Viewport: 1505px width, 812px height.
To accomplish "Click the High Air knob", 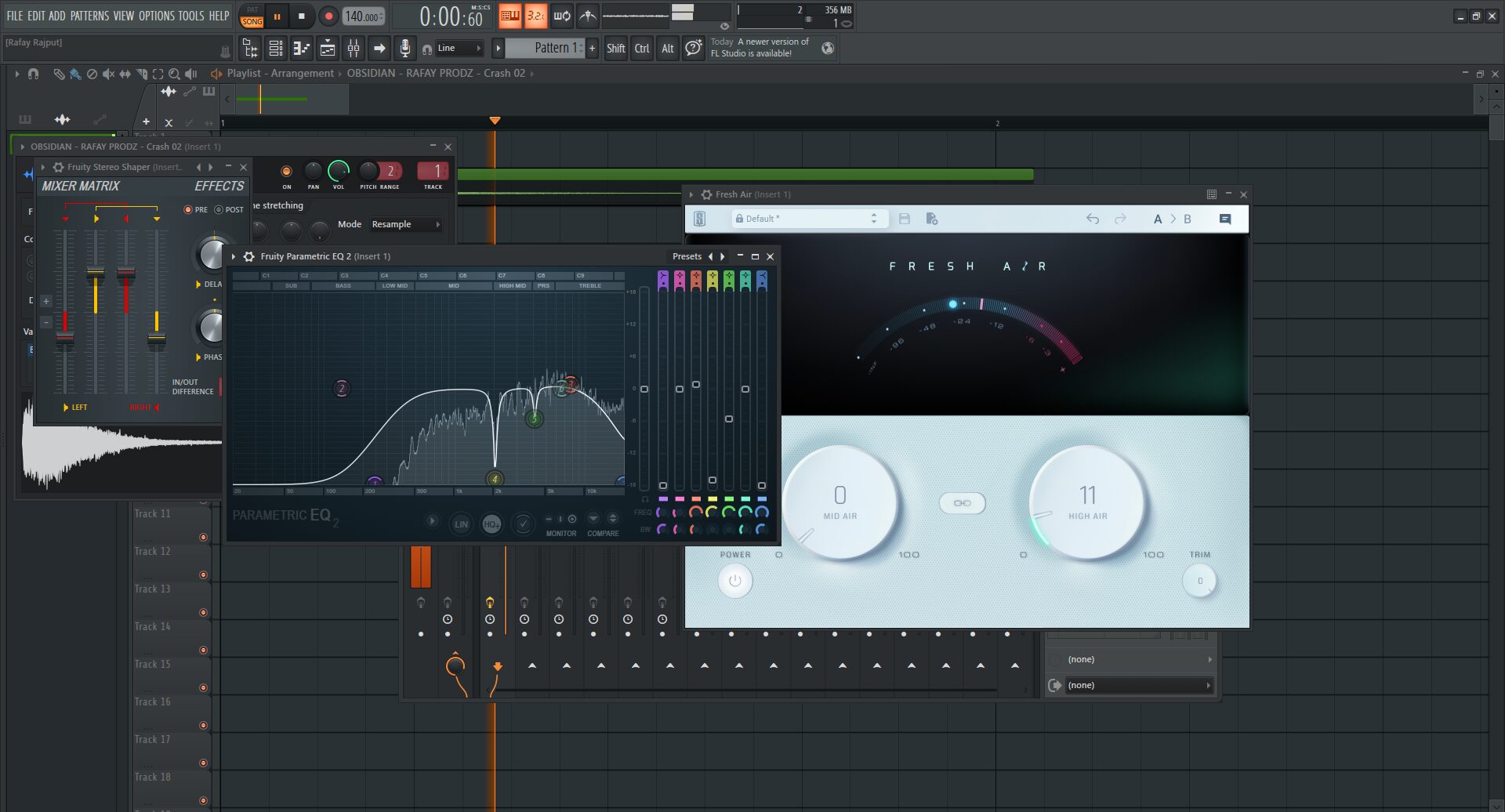I will 1087,503.
